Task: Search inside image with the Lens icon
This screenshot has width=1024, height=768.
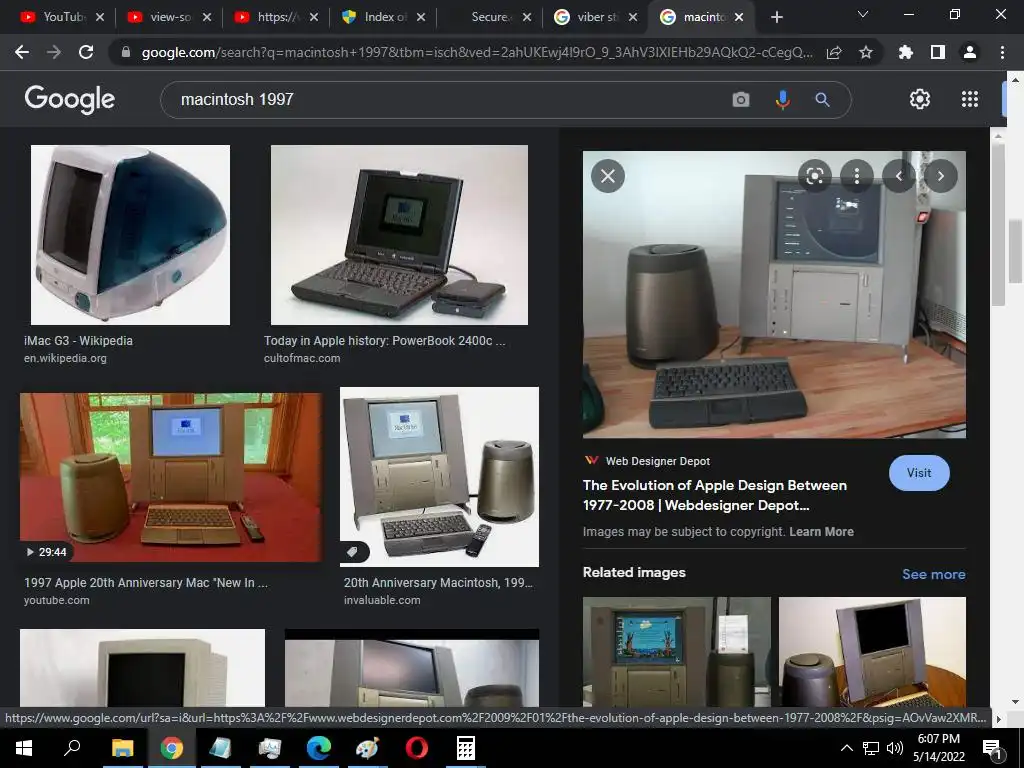Action: tap(814, 176)
